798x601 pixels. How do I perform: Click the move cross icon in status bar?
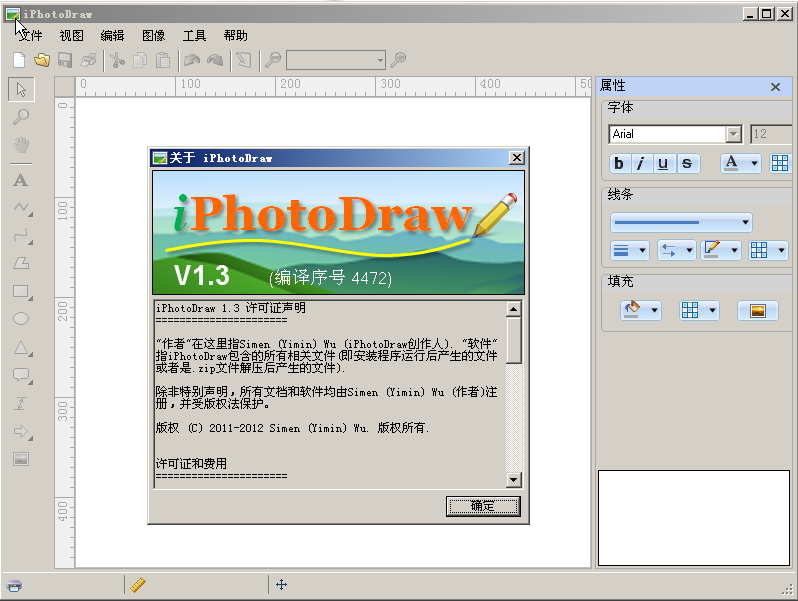[x=281, y=584]
